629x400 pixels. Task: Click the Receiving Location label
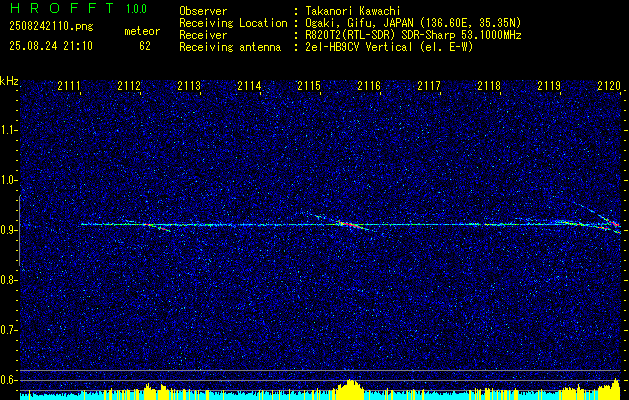233,23
